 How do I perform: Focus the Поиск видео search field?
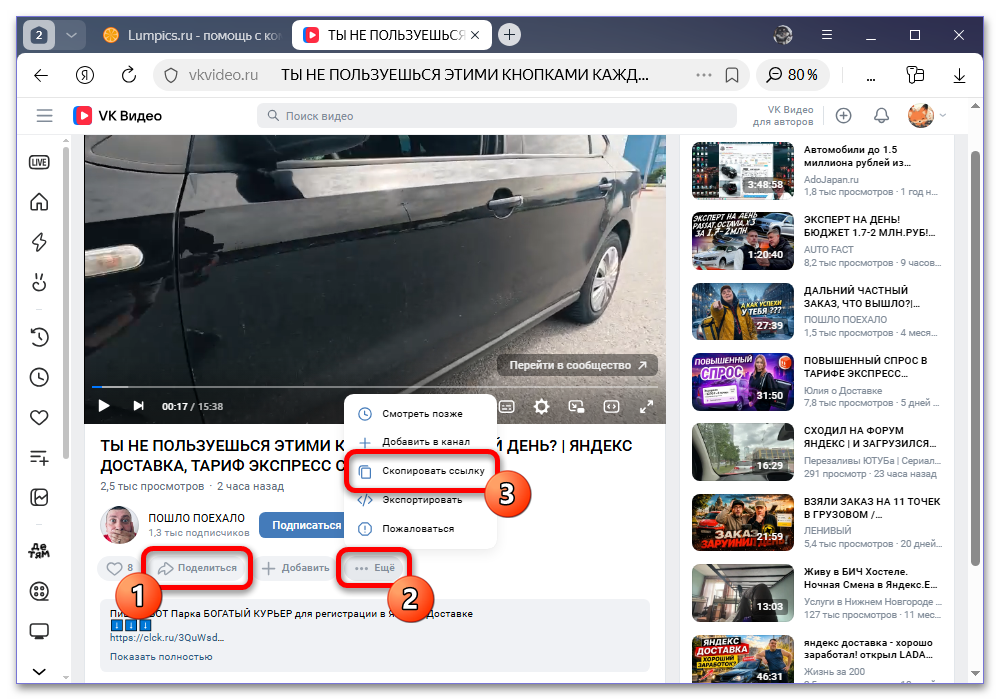pyautogui.click(x=496, y=116)
